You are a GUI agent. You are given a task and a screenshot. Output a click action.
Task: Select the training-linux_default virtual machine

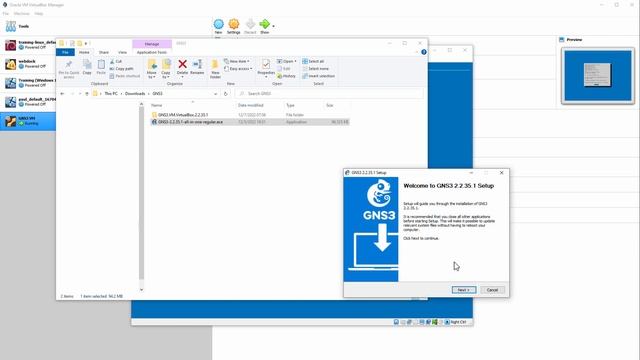click(x=28, y=45)
